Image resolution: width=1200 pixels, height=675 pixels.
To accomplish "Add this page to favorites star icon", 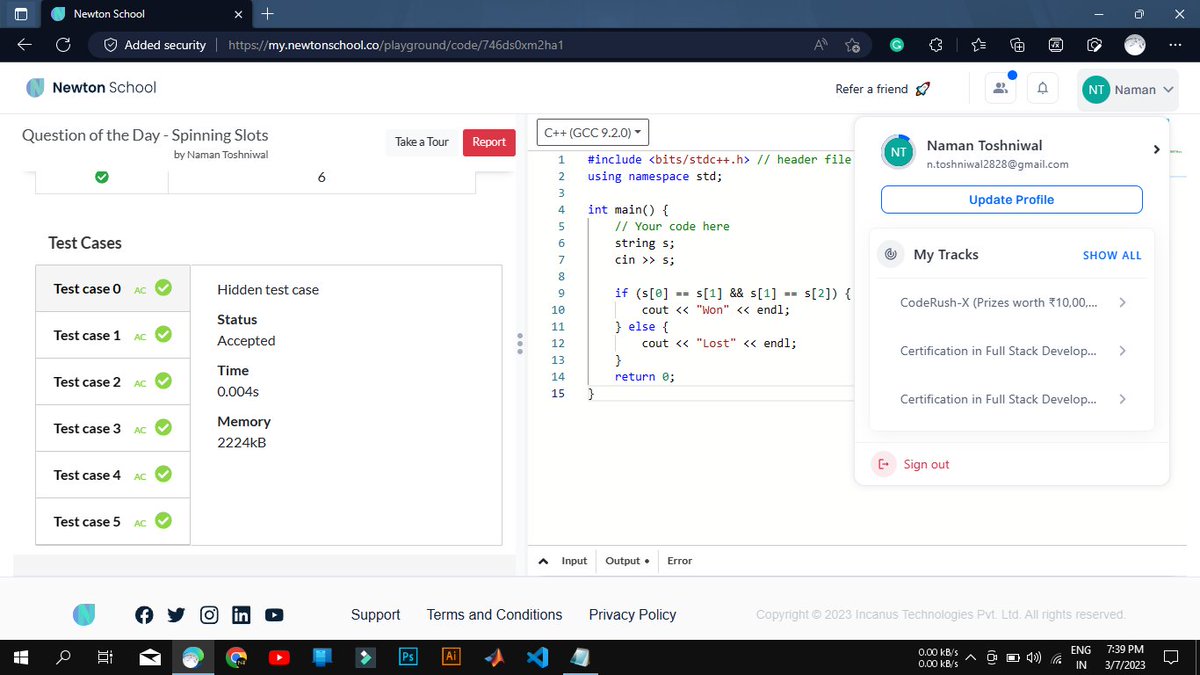I will (x=852, y=45).
